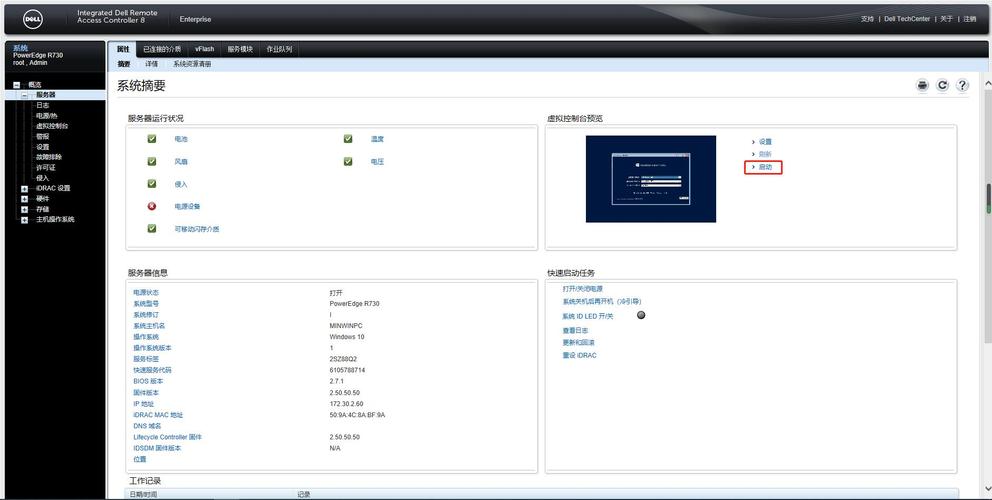992x500 pixels.
Task: Open the 查看日志 quick task
Action: tap(575, 330)
